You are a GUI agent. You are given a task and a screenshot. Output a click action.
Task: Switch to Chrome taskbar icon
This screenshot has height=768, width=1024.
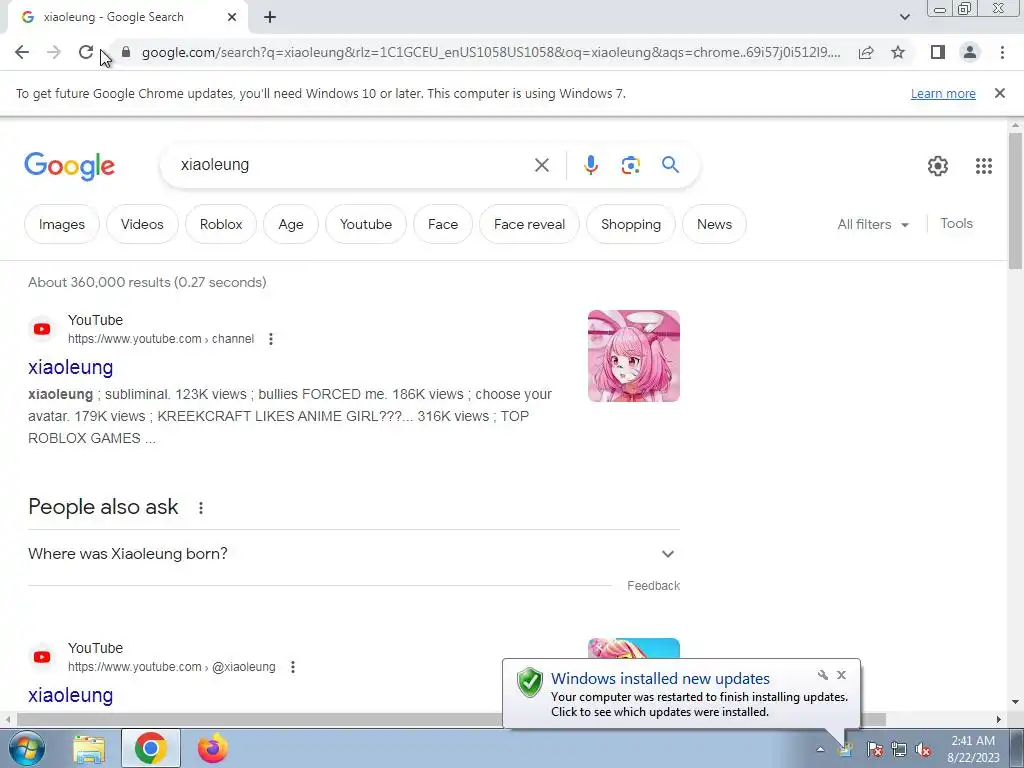150,748
